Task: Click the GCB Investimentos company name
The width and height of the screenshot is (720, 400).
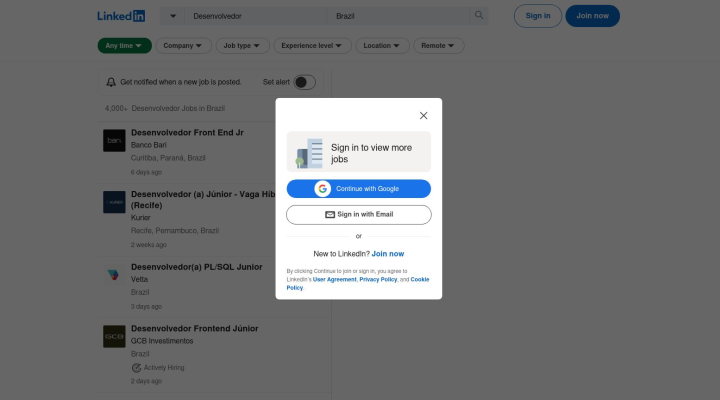Action: 162,341
